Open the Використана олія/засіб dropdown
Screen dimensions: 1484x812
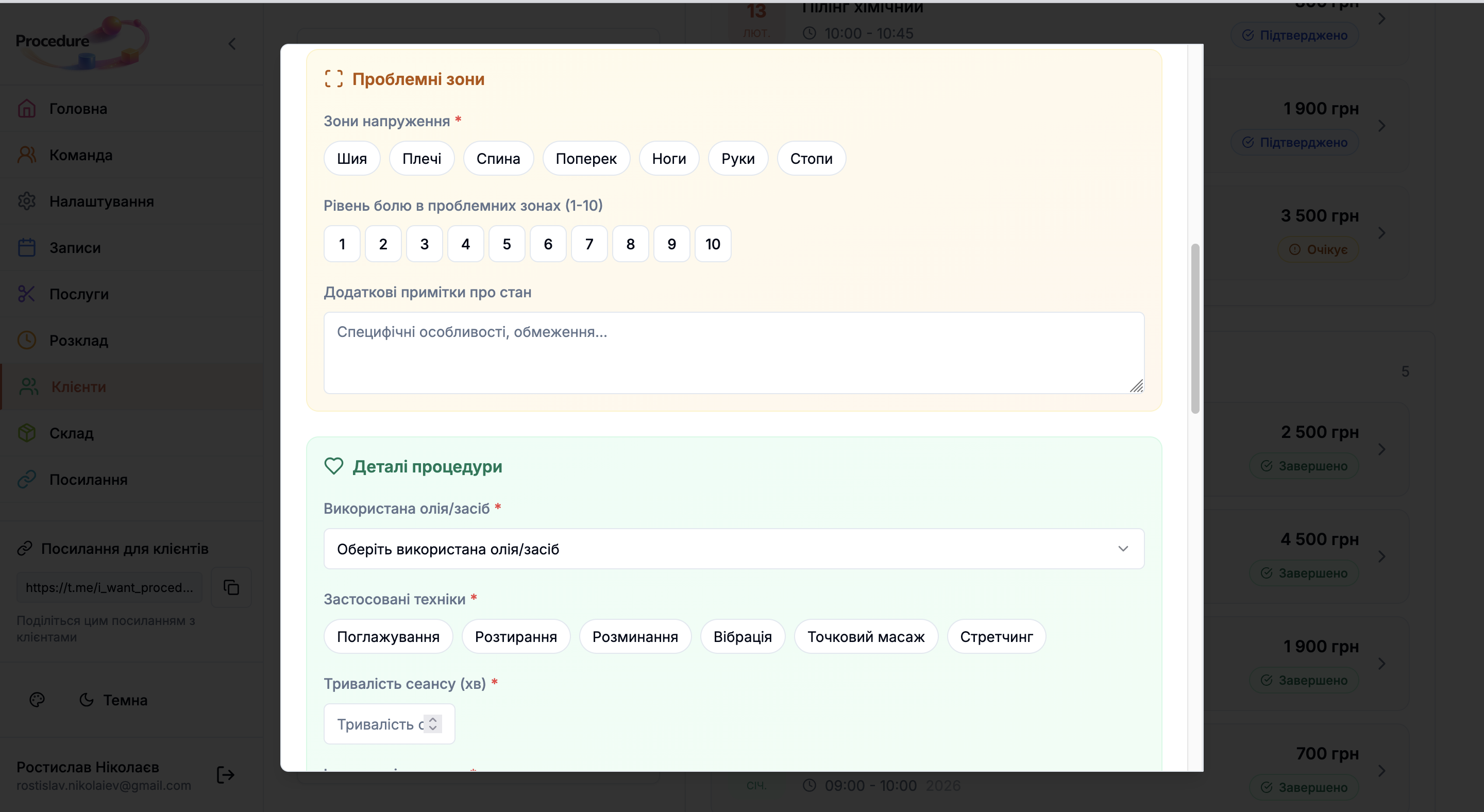point(733,549)
